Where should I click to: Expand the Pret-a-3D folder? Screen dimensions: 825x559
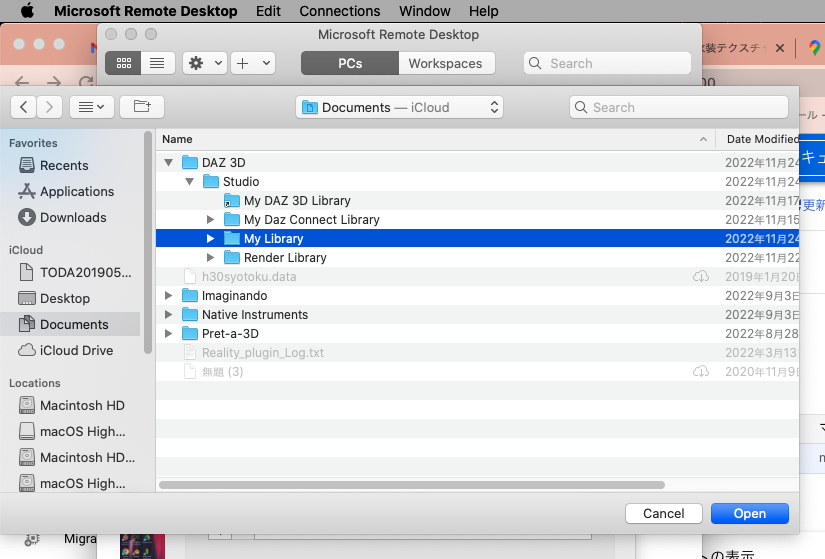[x=168, y=333]
